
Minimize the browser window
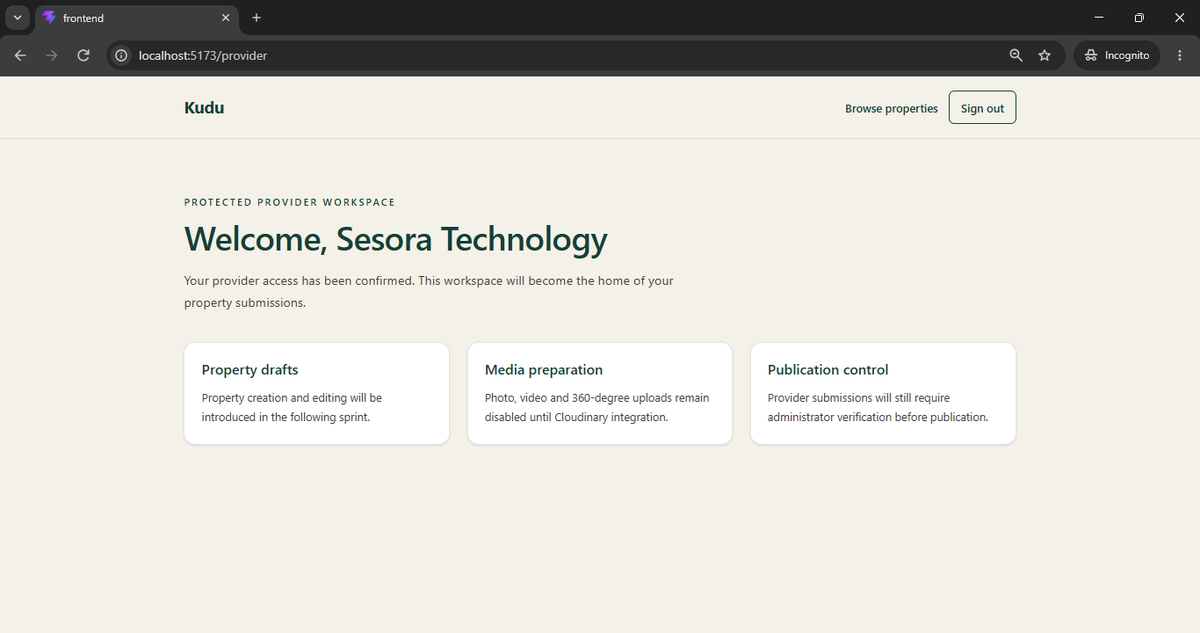[1099, 18]
